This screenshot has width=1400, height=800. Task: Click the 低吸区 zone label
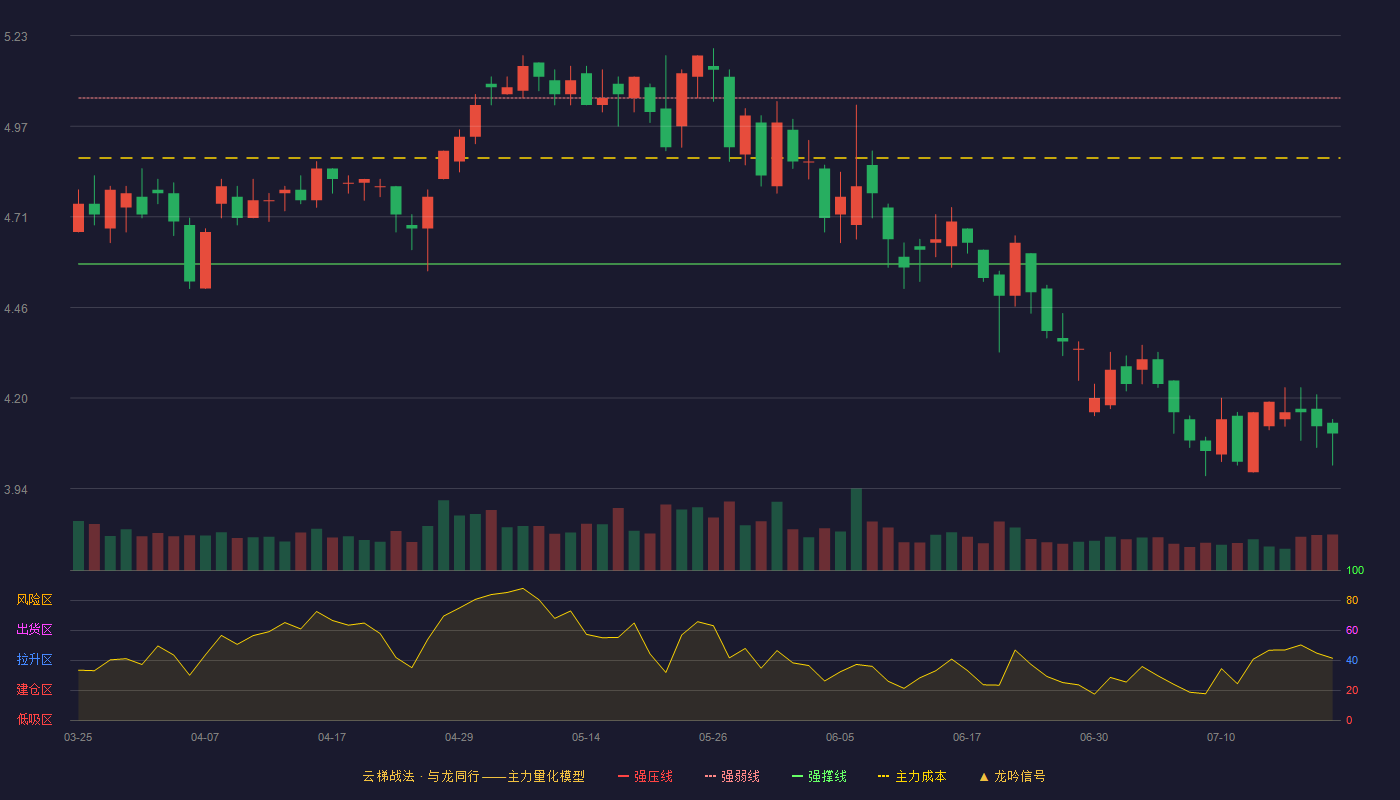tap(34, 719)
